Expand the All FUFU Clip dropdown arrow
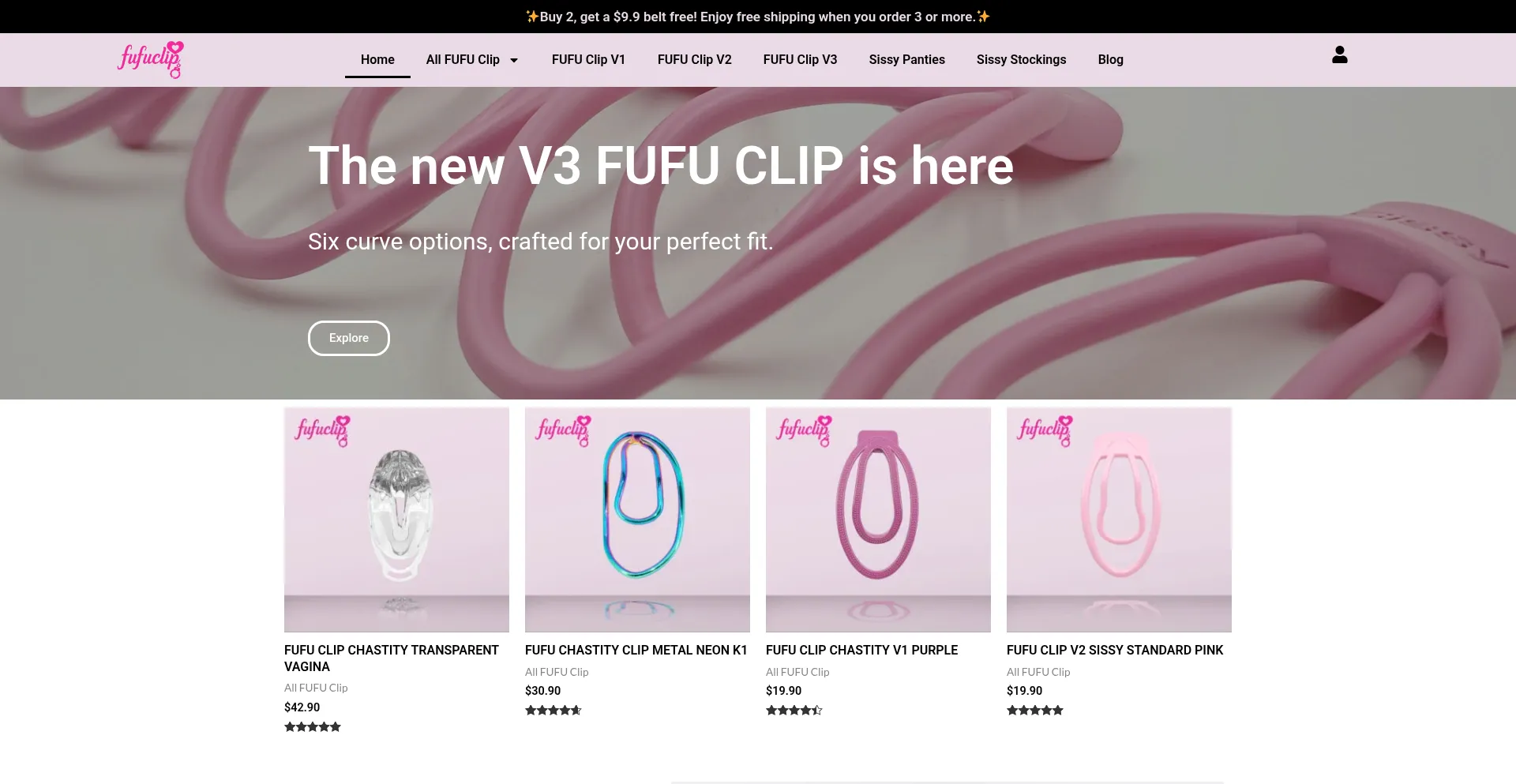Image resolution: width=1516 pixels, height=784 pixels. pos(514,60)
